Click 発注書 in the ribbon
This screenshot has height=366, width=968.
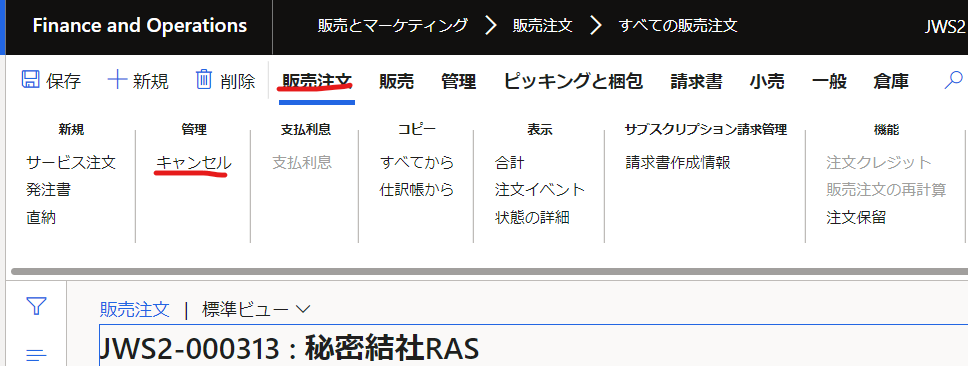click(x=48, y=190)
